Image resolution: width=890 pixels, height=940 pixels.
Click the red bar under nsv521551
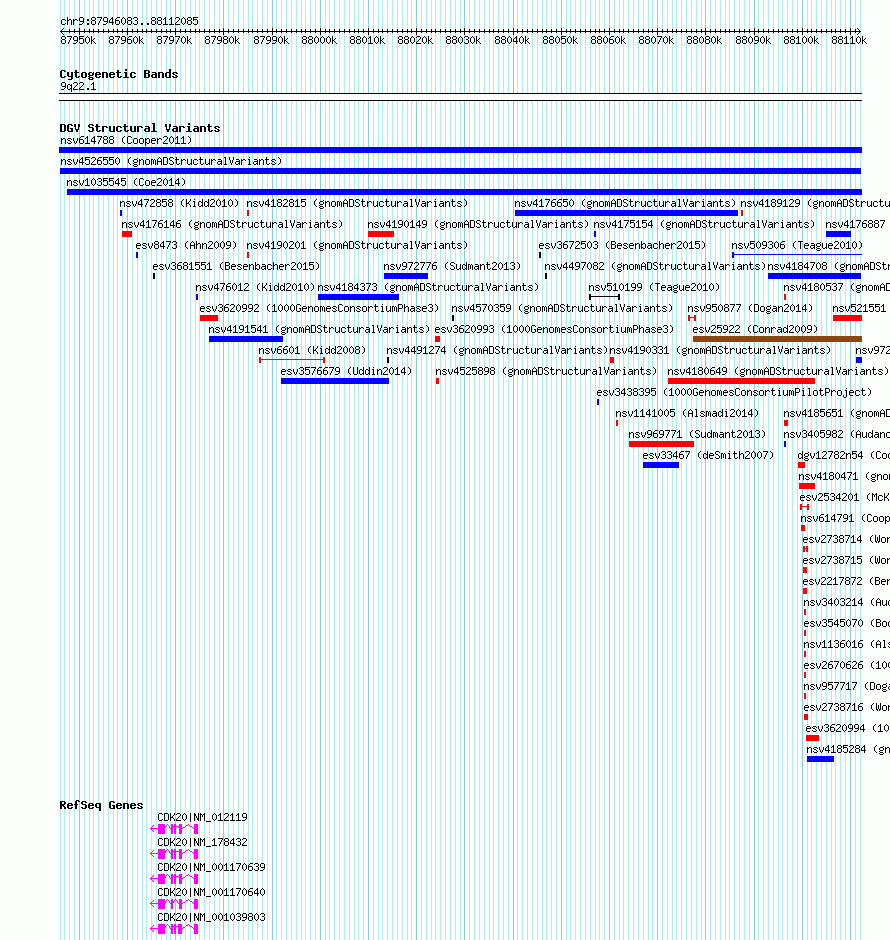[x=847, y=318]
